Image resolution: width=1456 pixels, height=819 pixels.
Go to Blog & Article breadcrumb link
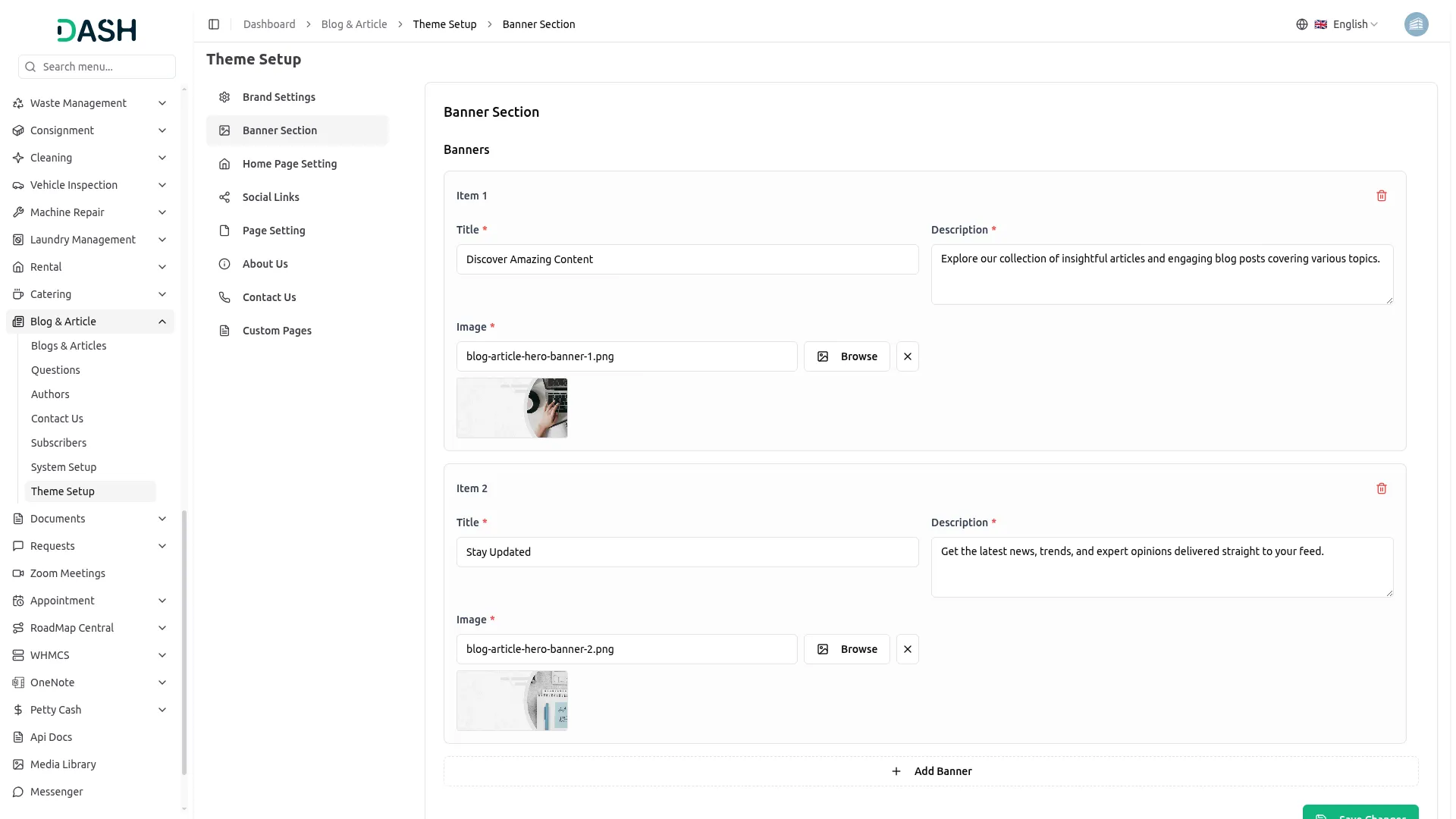(x=354, y=24)
